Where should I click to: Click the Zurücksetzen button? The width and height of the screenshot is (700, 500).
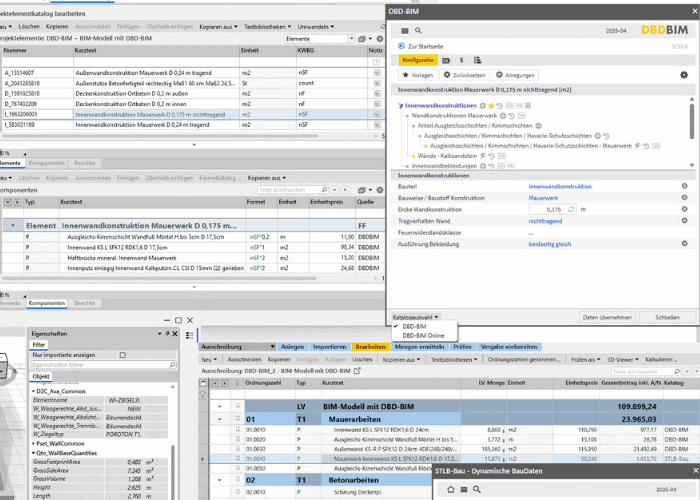click(464, 75)
